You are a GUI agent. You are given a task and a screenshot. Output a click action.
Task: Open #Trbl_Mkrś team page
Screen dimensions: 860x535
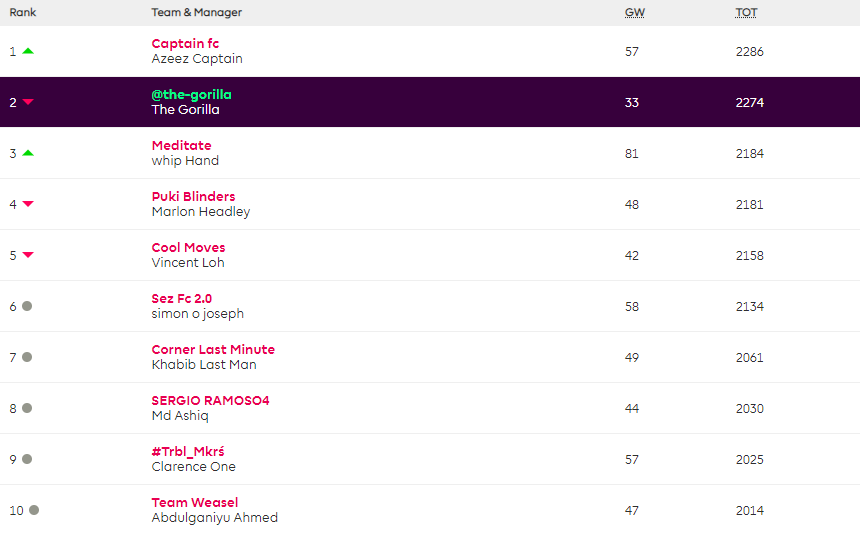coord(187,451)
